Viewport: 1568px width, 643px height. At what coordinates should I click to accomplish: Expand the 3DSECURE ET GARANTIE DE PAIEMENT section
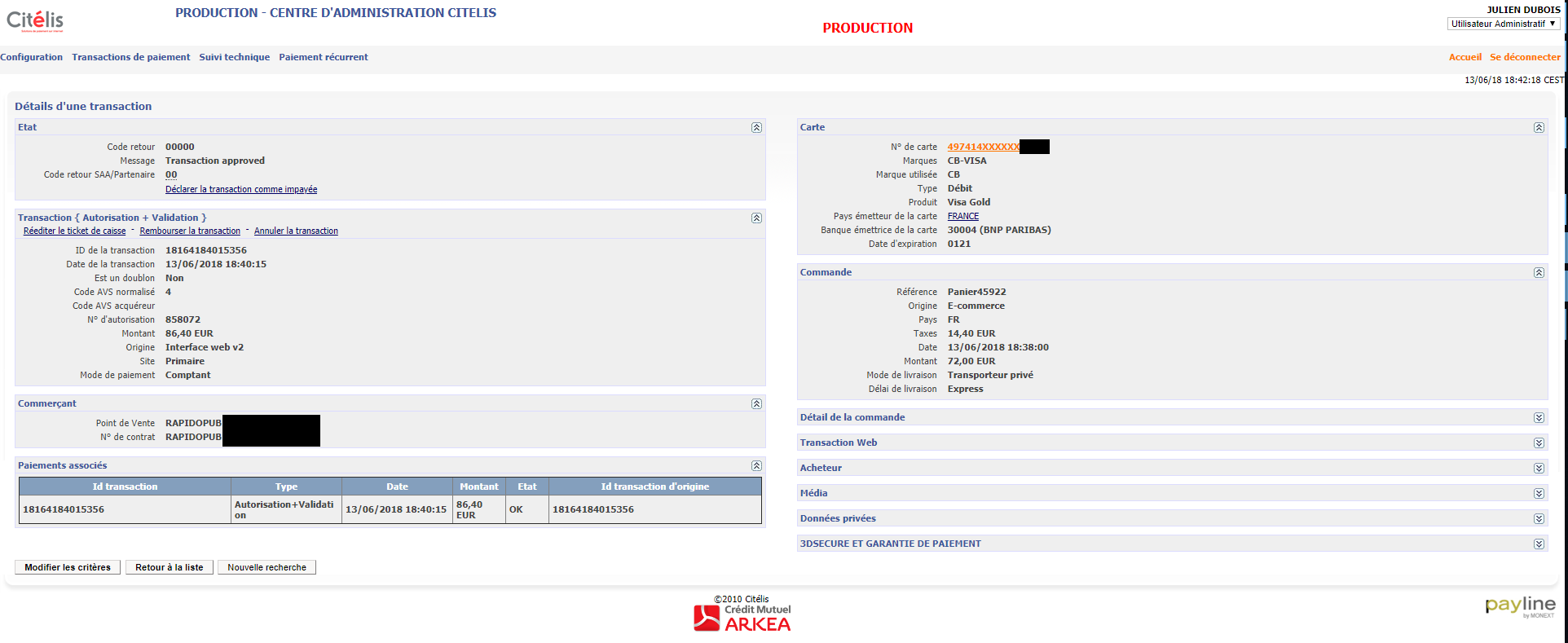(x=1539, y=544)
